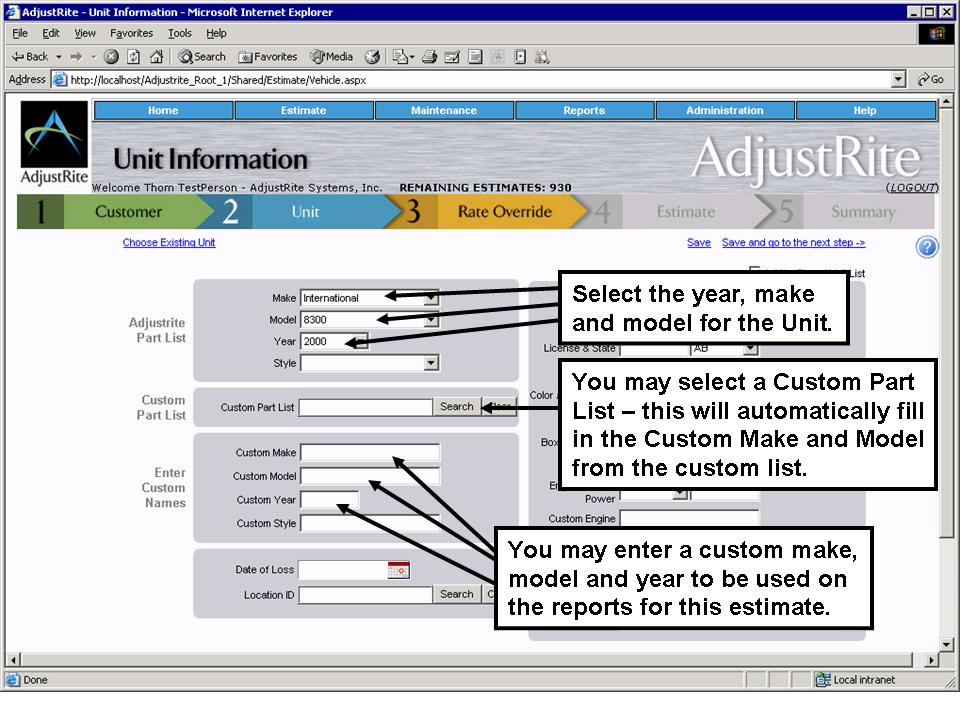Screen dimensions: 960x720
Task: Open the blue Help navigation tab
Action: click(865, 110)
